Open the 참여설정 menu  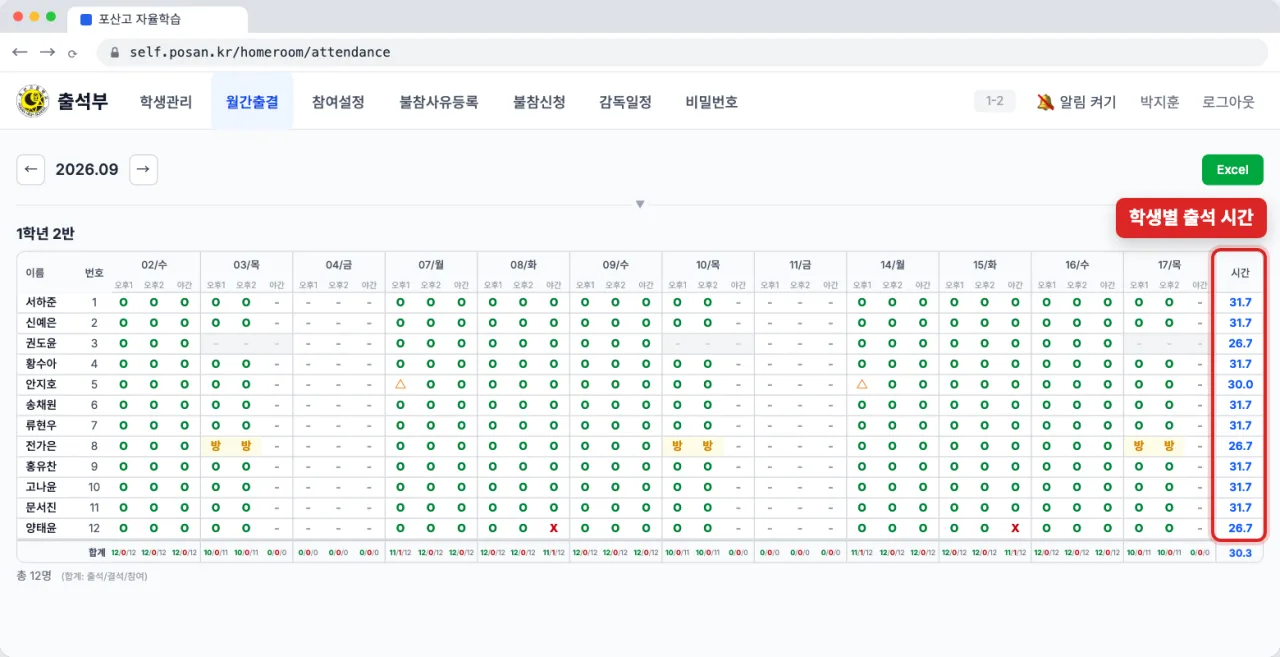click(x=338, y=101)
